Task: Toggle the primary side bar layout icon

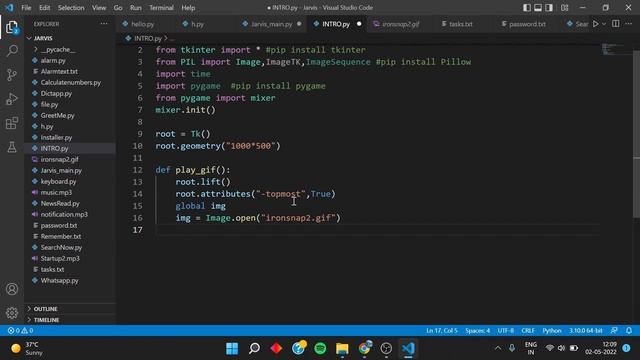Action: pos(527,8)
